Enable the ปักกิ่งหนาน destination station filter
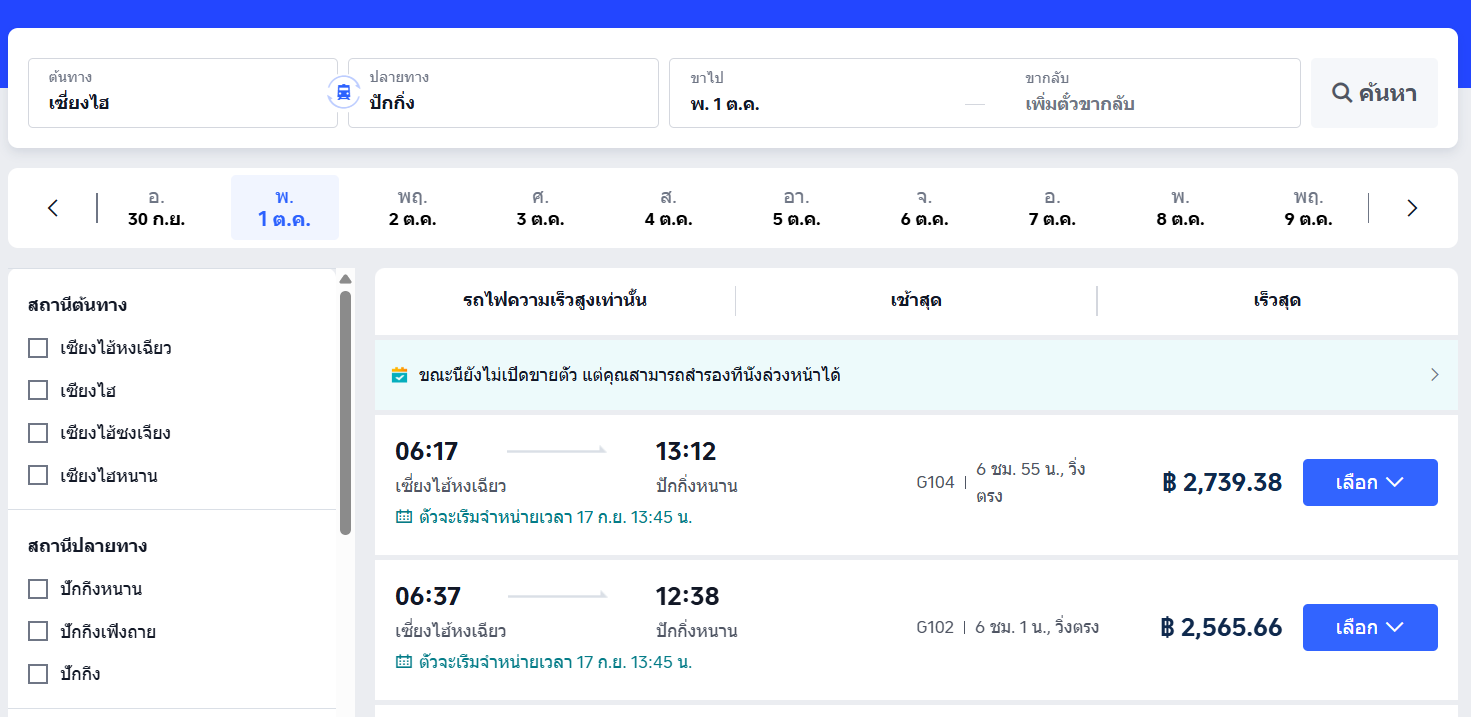Image resolution: width=1471 pixels, height=717 pixels. tap(37, 589)
